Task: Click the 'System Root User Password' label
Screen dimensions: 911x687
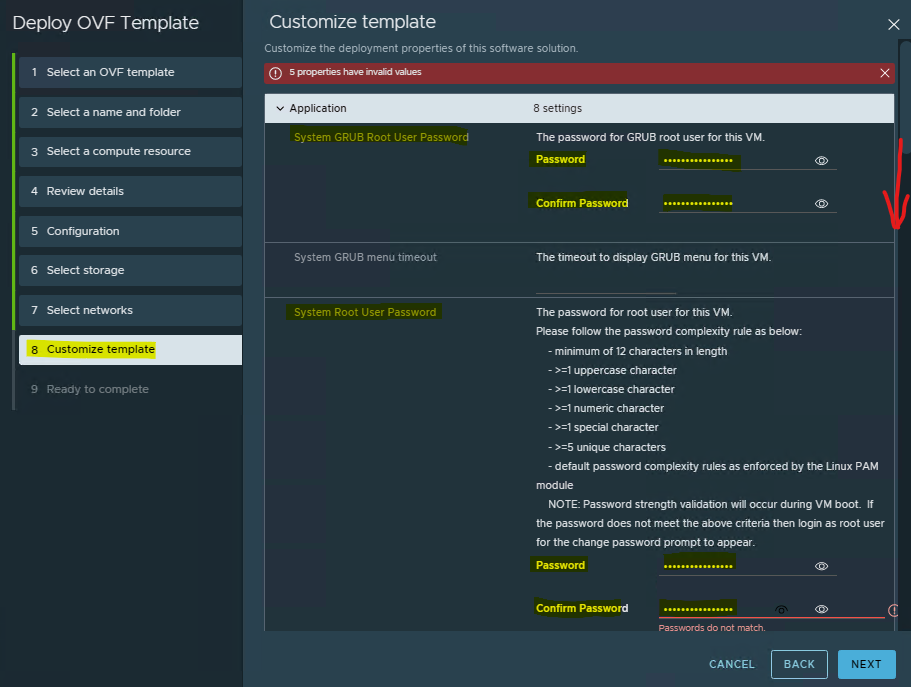Action: tap(365, 312)
